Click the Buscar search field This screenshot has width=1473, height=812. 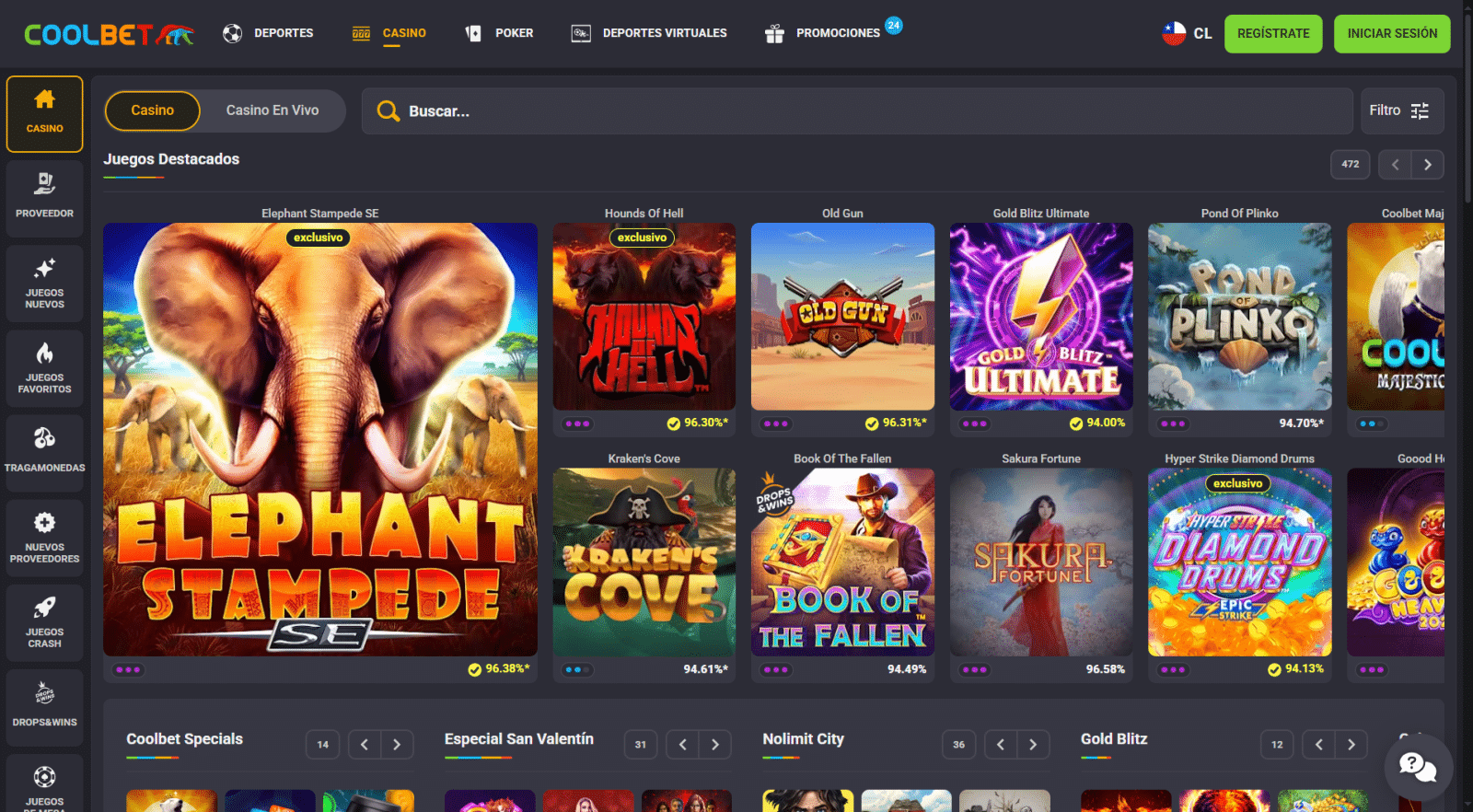[x=857, y=111]
